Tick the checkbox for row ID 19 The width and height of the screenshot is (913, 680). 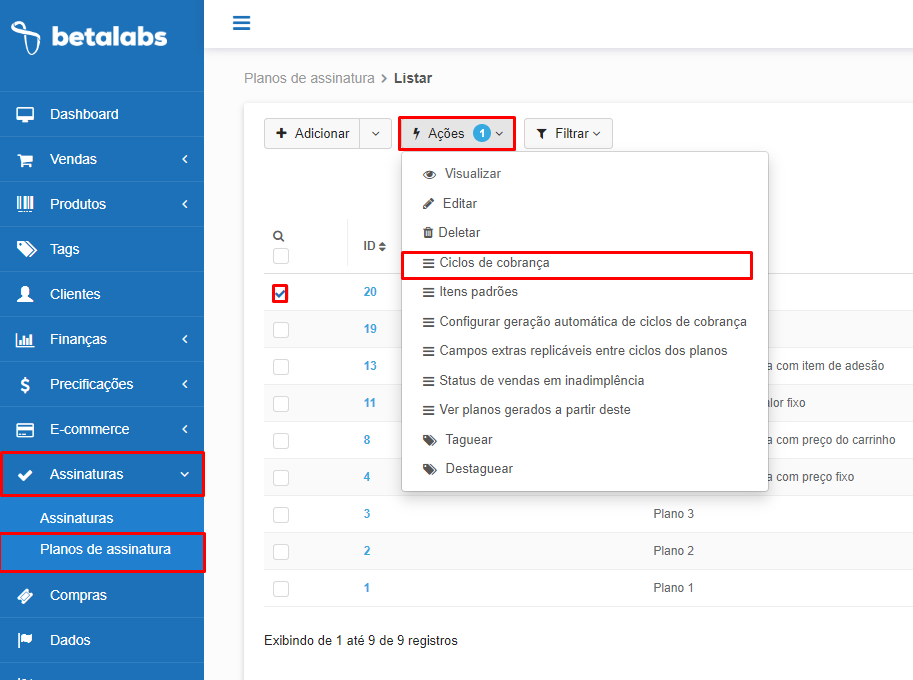click(x=281, y=330)
